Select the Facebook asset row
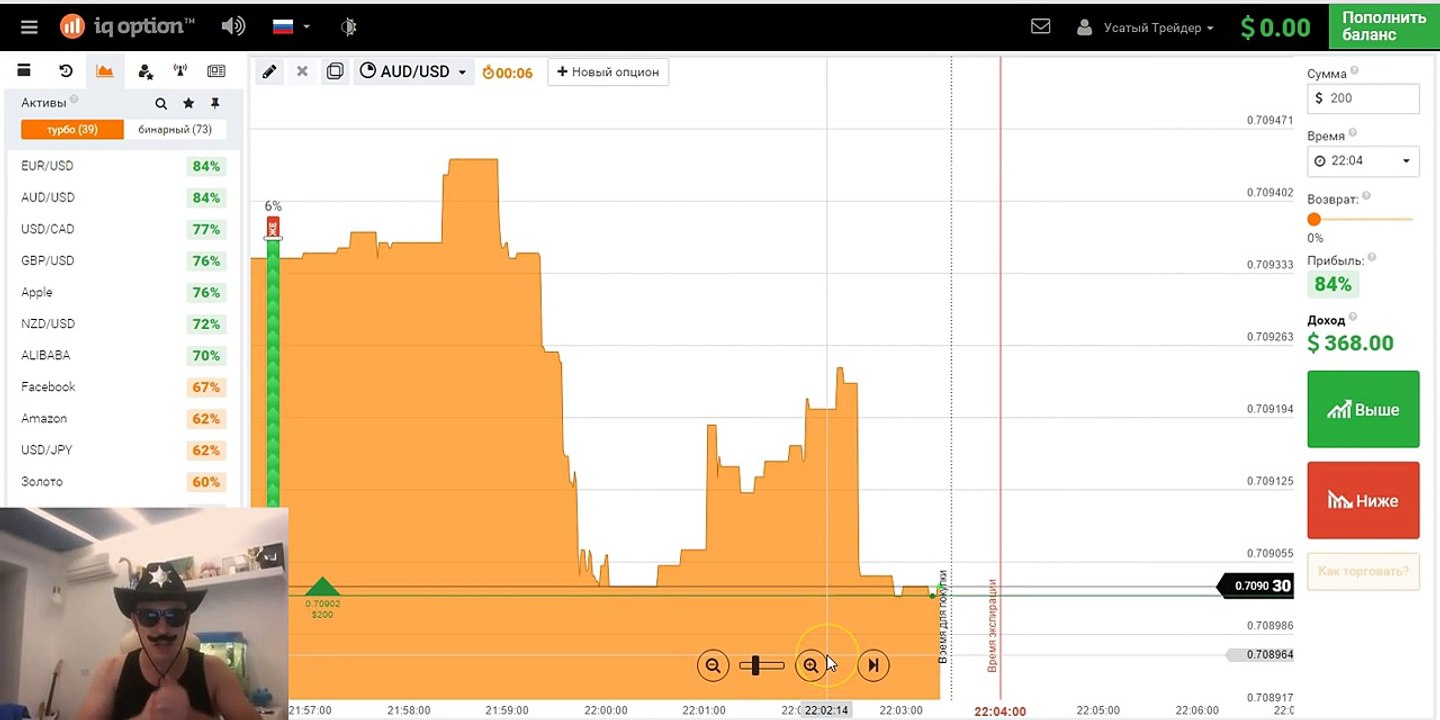Viewport: 1440px width, 720px height. pyautogui.click(x=124, y=387)
